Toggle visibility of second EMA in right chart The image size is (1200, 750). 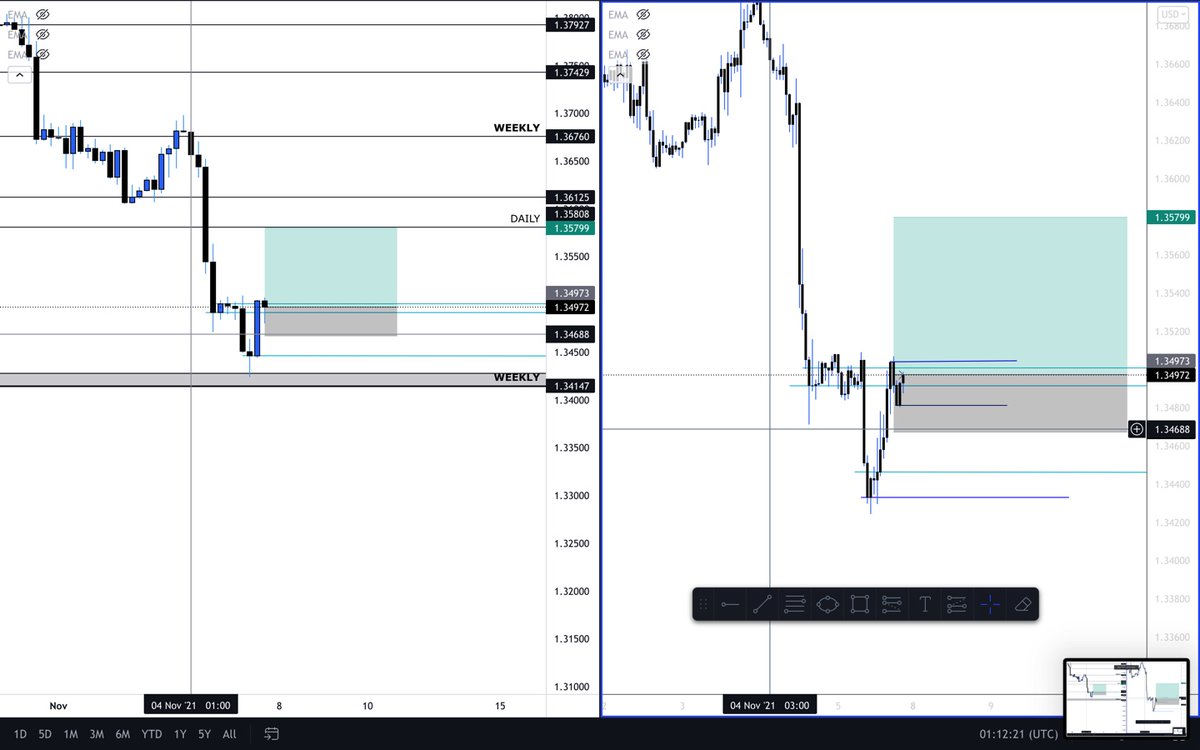click(x=643, y=34)
